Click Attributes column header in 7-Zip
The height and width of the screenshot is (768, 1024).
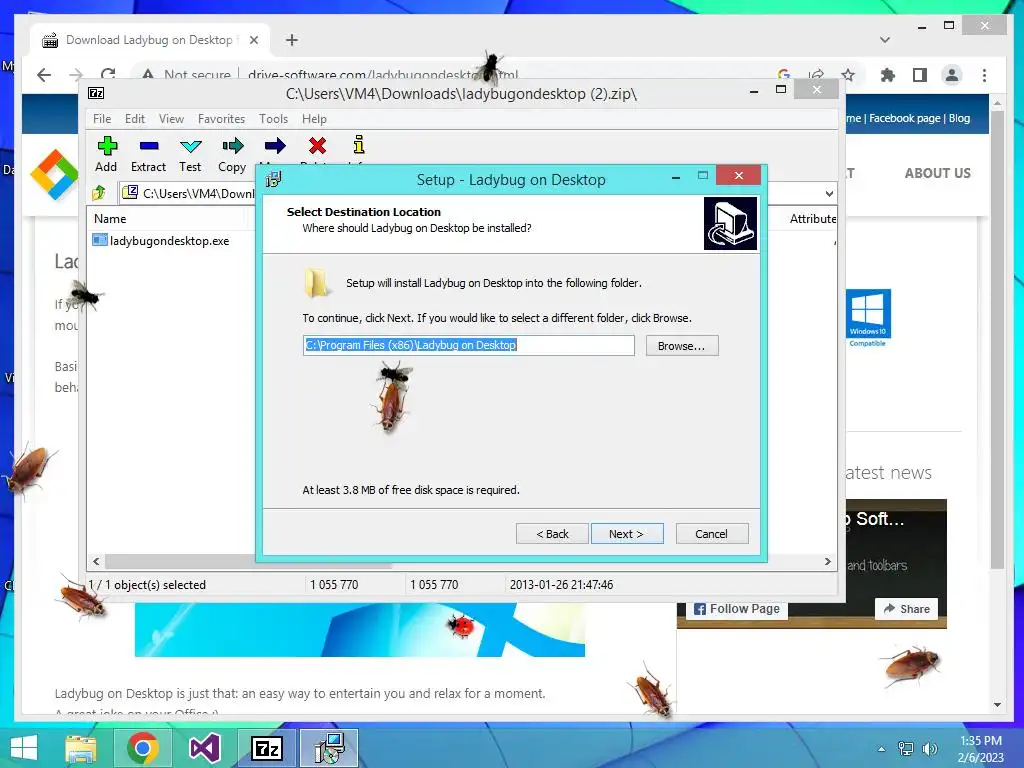coord(812,219)
